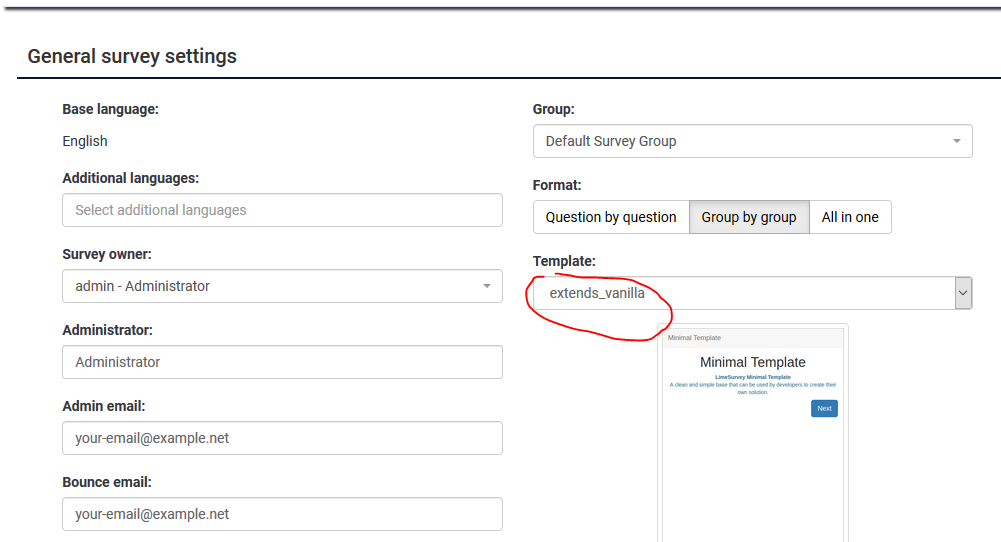1001x542 pixels.
Task: Click the Administrator name text field
Action: pyautogui.click(x=282, y=362)
